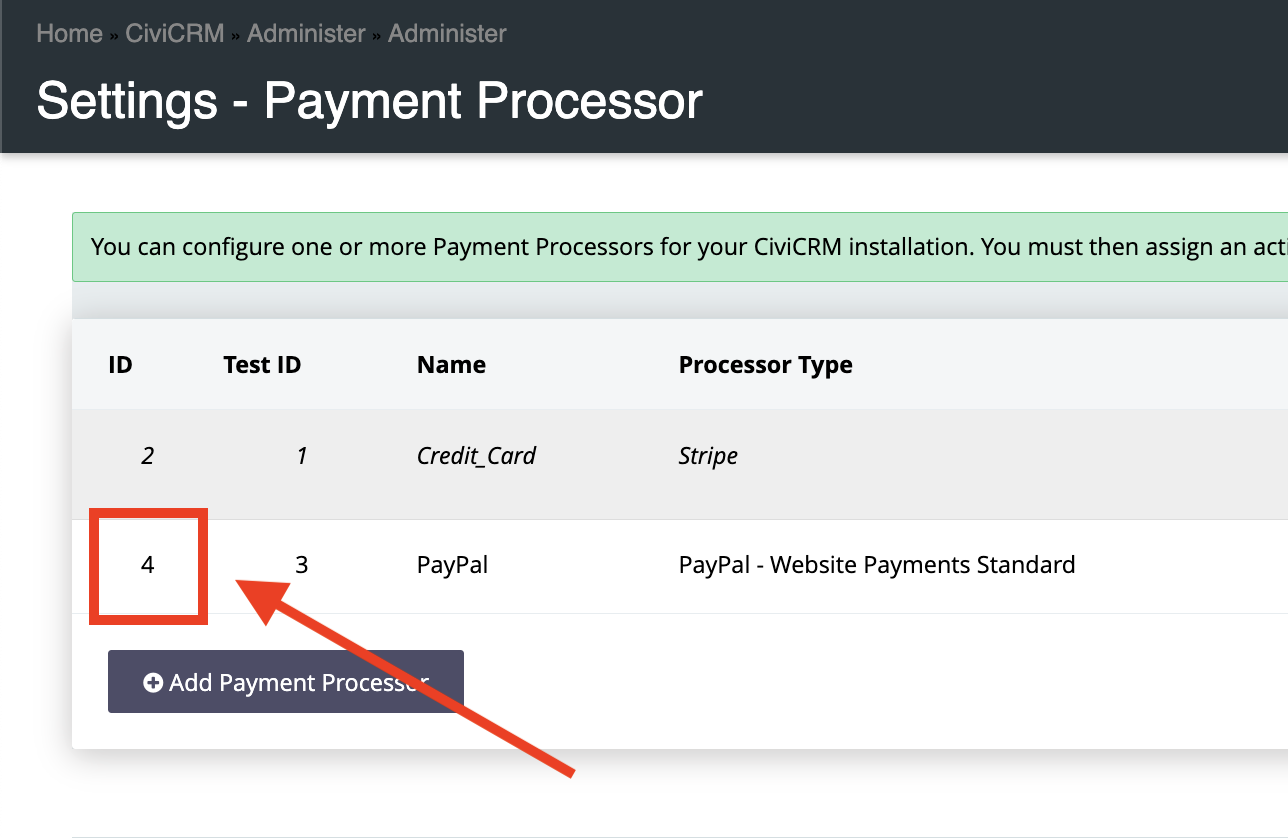1288x838 pixels.
Task: Click the Stripe processor type cell
Action: (x=708, y=456)
